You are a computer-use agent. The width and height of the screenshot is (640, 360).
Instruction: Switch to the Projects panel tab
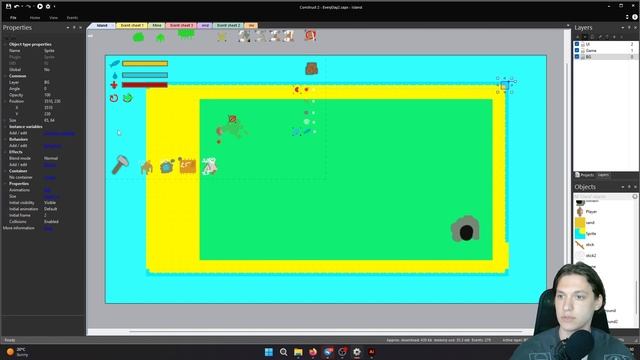pos(584,175)
